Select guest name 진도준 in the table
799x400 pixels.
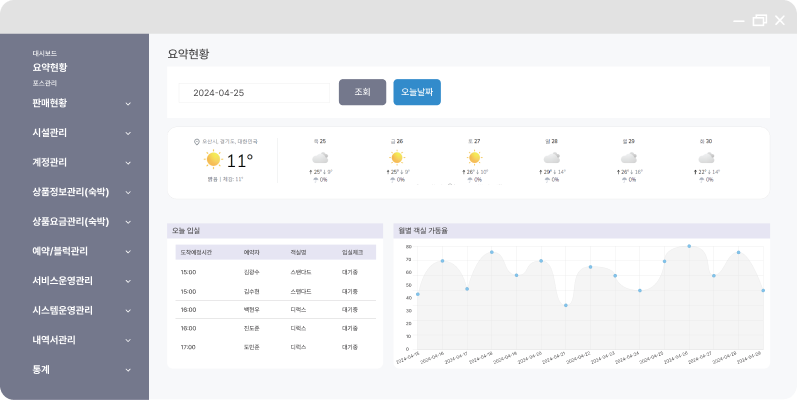click(252, 328)
